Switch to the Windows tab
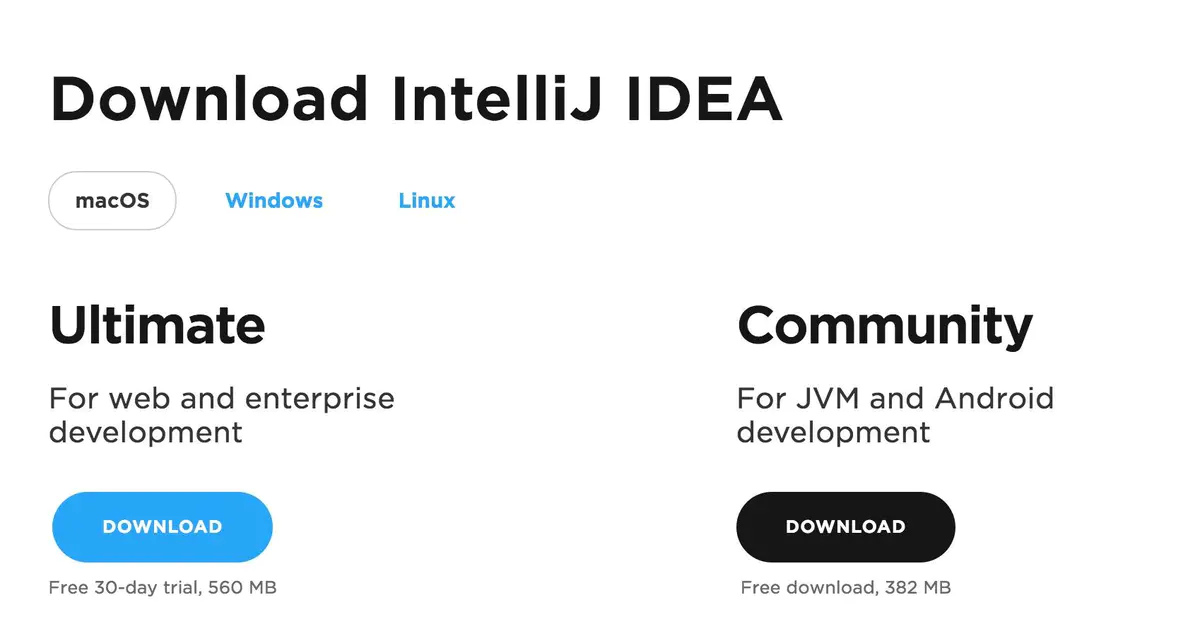This screenshot has height=636, width=1200. click(274, 200)
